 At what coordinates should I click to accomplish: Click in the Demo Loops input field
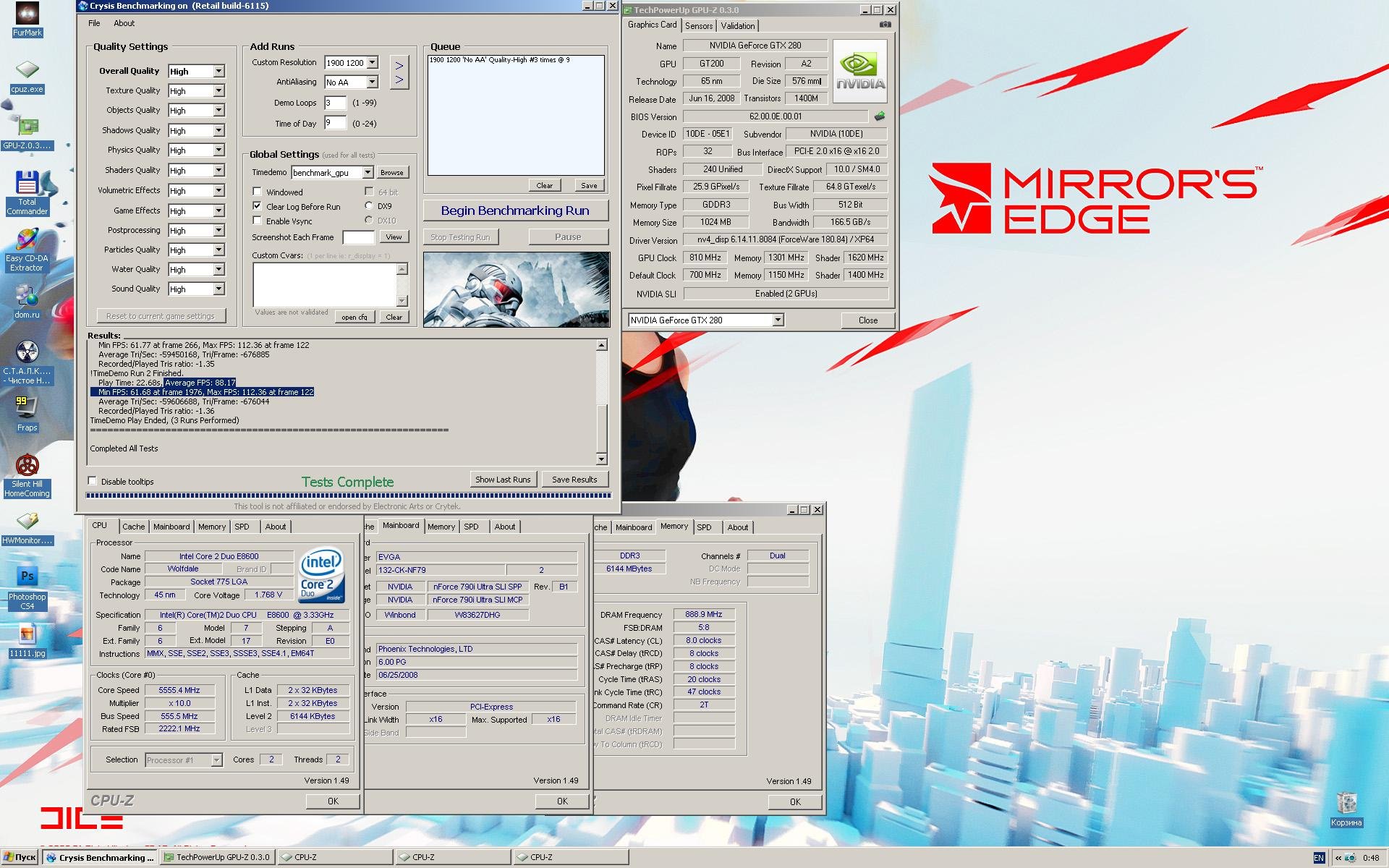tap(335, 103)
